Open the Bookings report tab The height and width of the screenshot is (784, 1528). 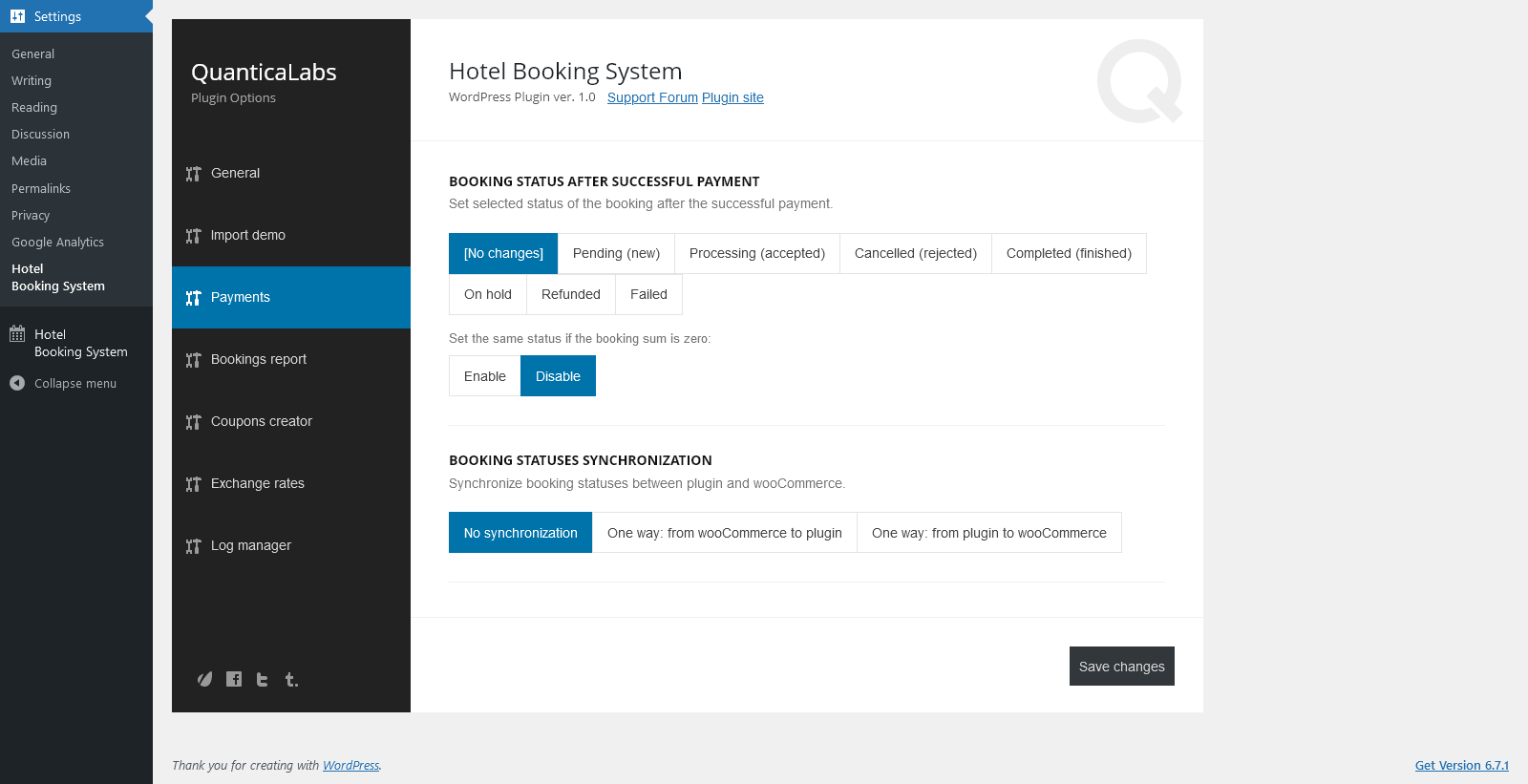(x=259, y=359)
